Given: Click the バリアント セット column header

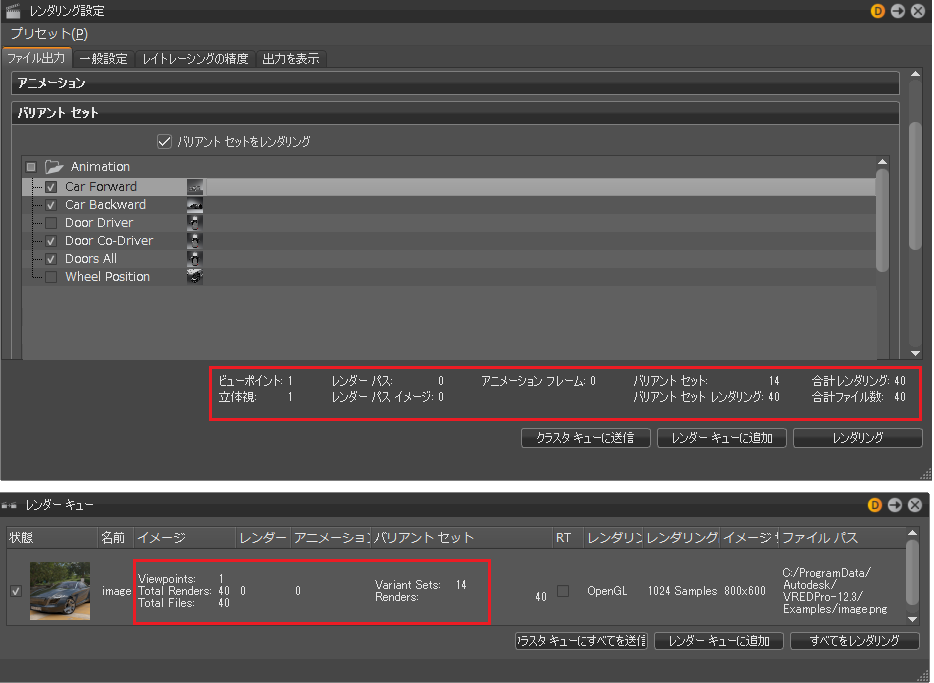Looking at the screenshot, I should pyautogui.click(x=462, y=538).
